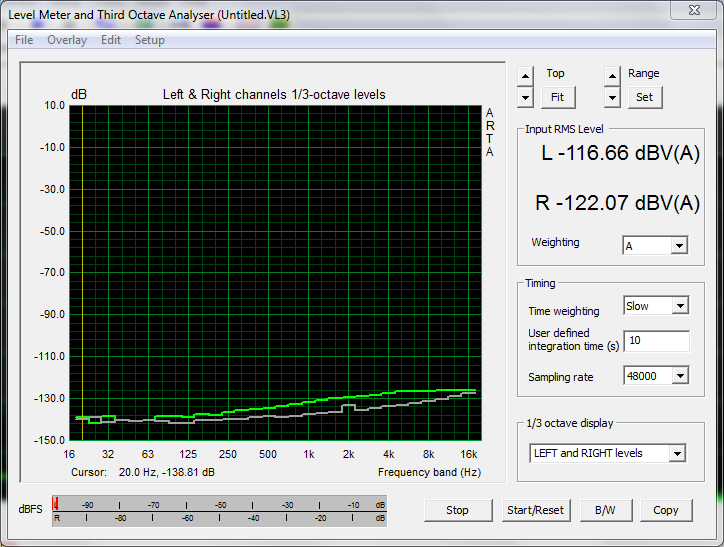Viewport: 724px width, 547px height.
Task: Click the Fit button under Top
Action: point(557,97)
